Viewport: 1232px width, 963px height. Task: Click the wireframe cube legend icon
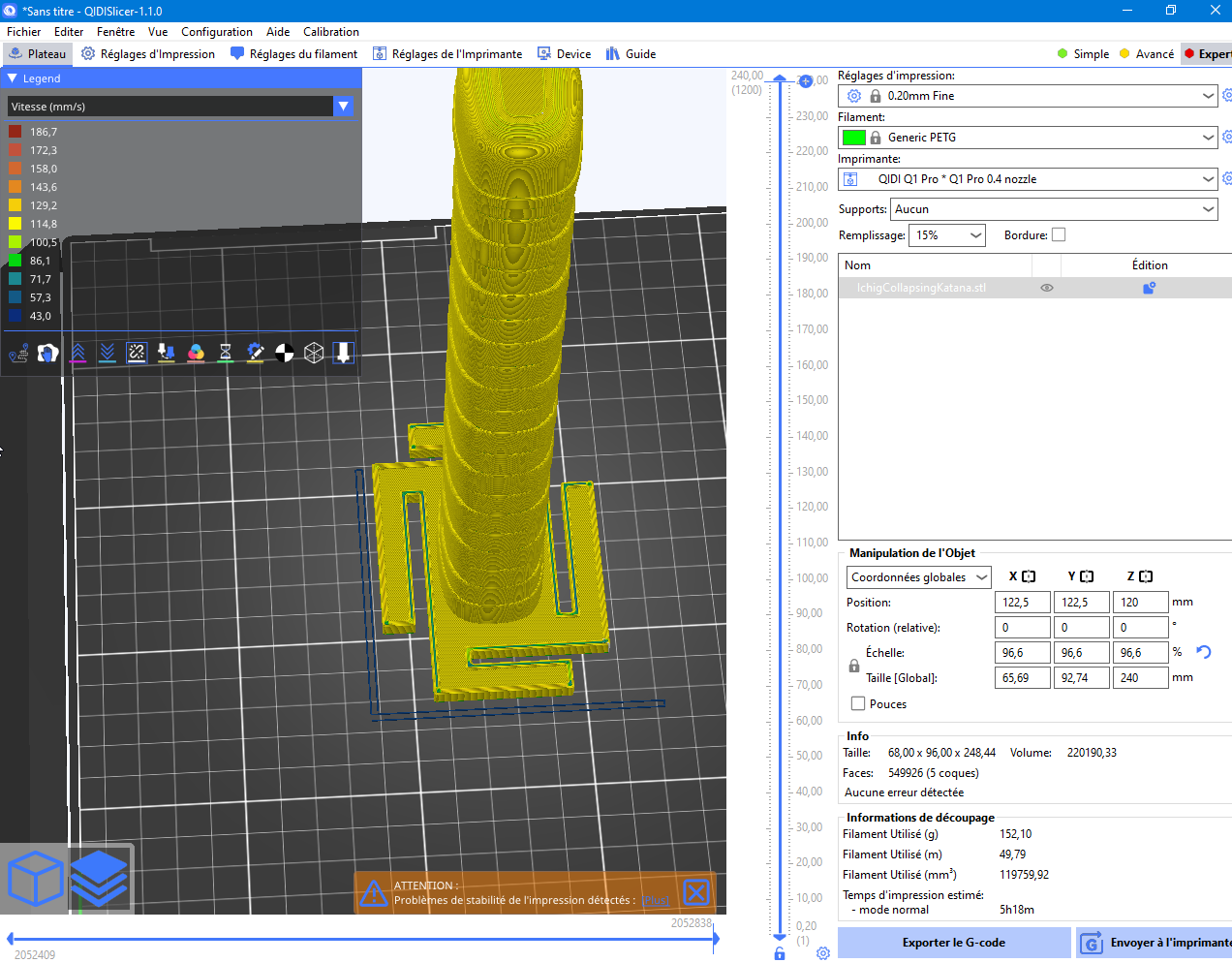[314, 353]
